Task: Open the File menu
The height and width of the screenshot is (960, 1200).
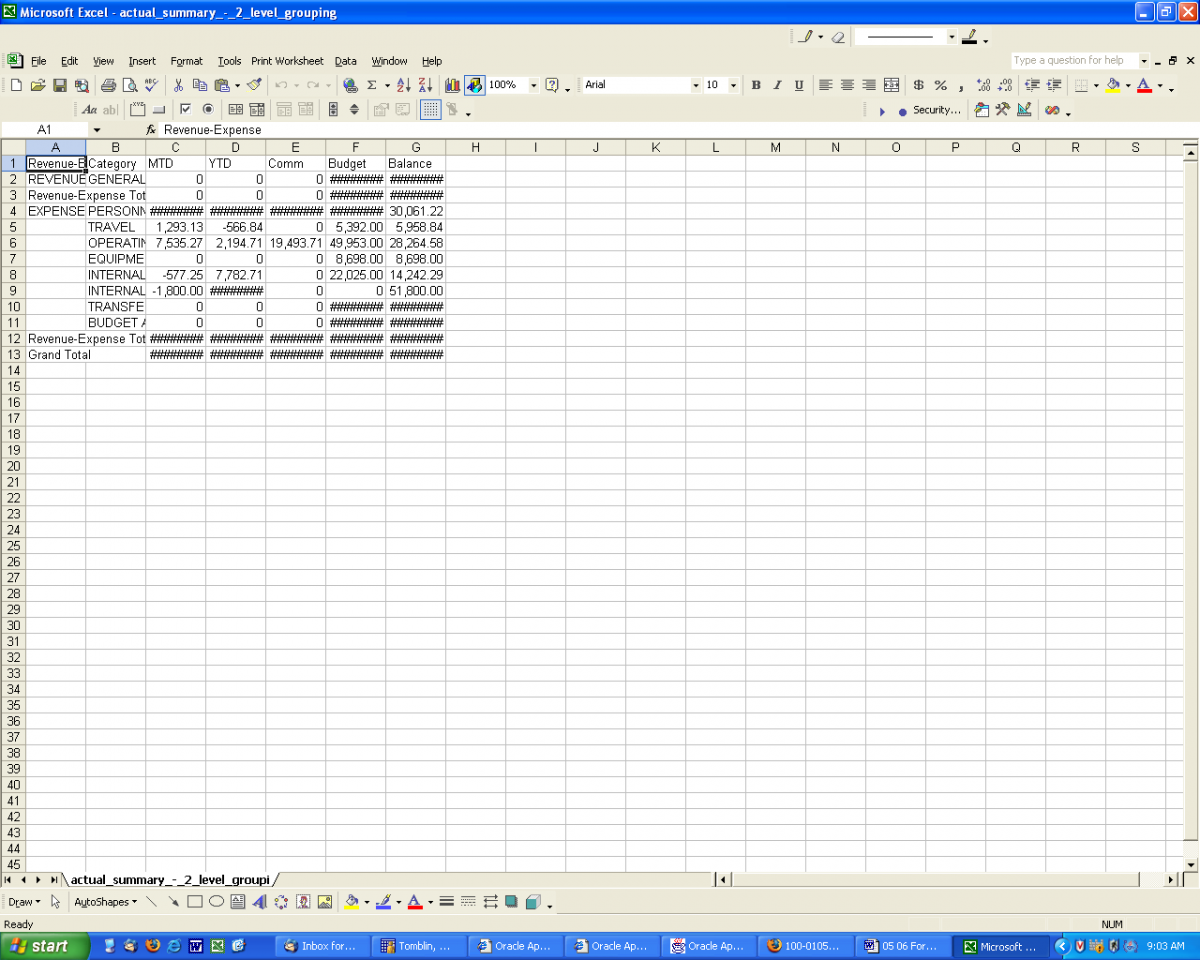Action: click(38, 61)
